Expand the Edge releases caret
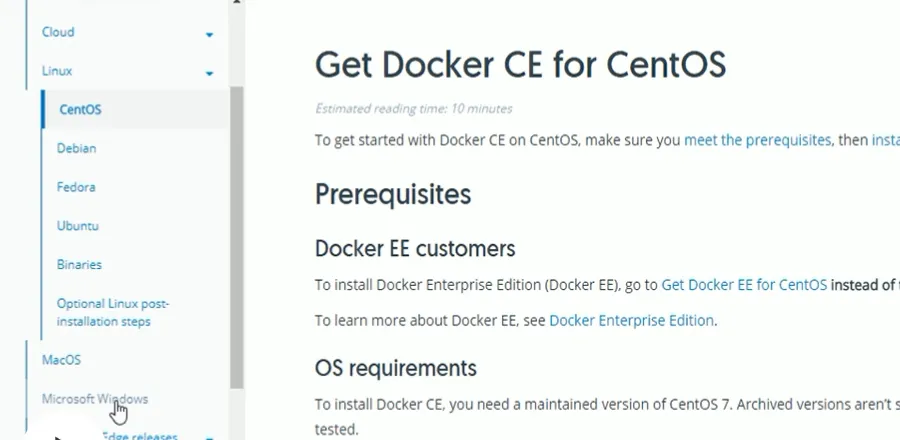Image resolution: width=900 pixels, height=440 pixels. tap(209, 437)
